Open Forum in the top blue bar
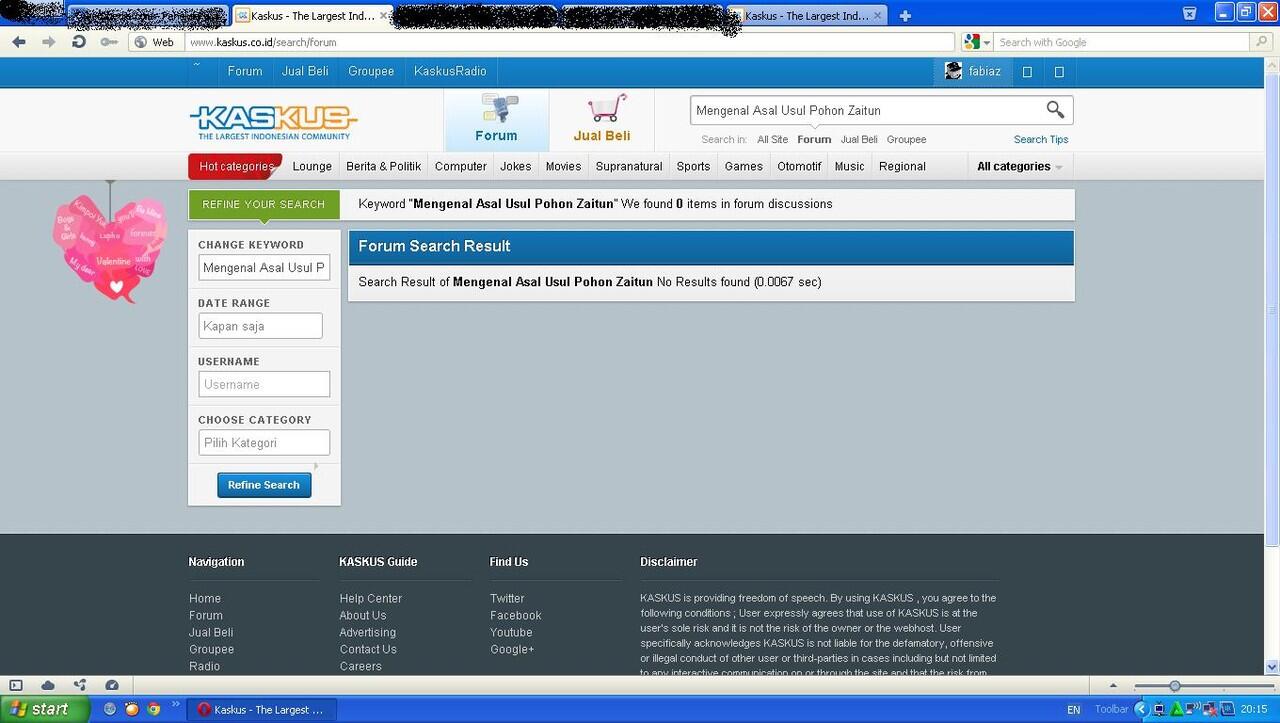 pyautogui.click(x=245, y=71)
